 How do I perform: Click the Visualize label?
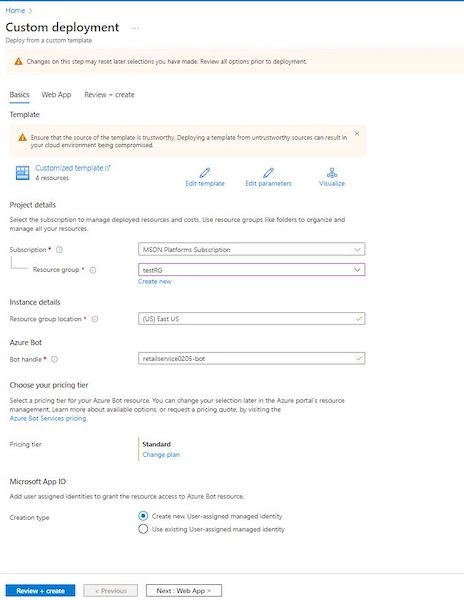click(332, 184)
